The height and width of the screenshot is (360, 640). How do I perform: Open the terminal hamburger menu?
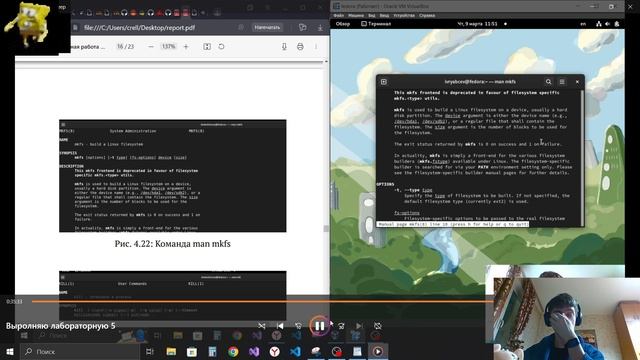(562, 82)
